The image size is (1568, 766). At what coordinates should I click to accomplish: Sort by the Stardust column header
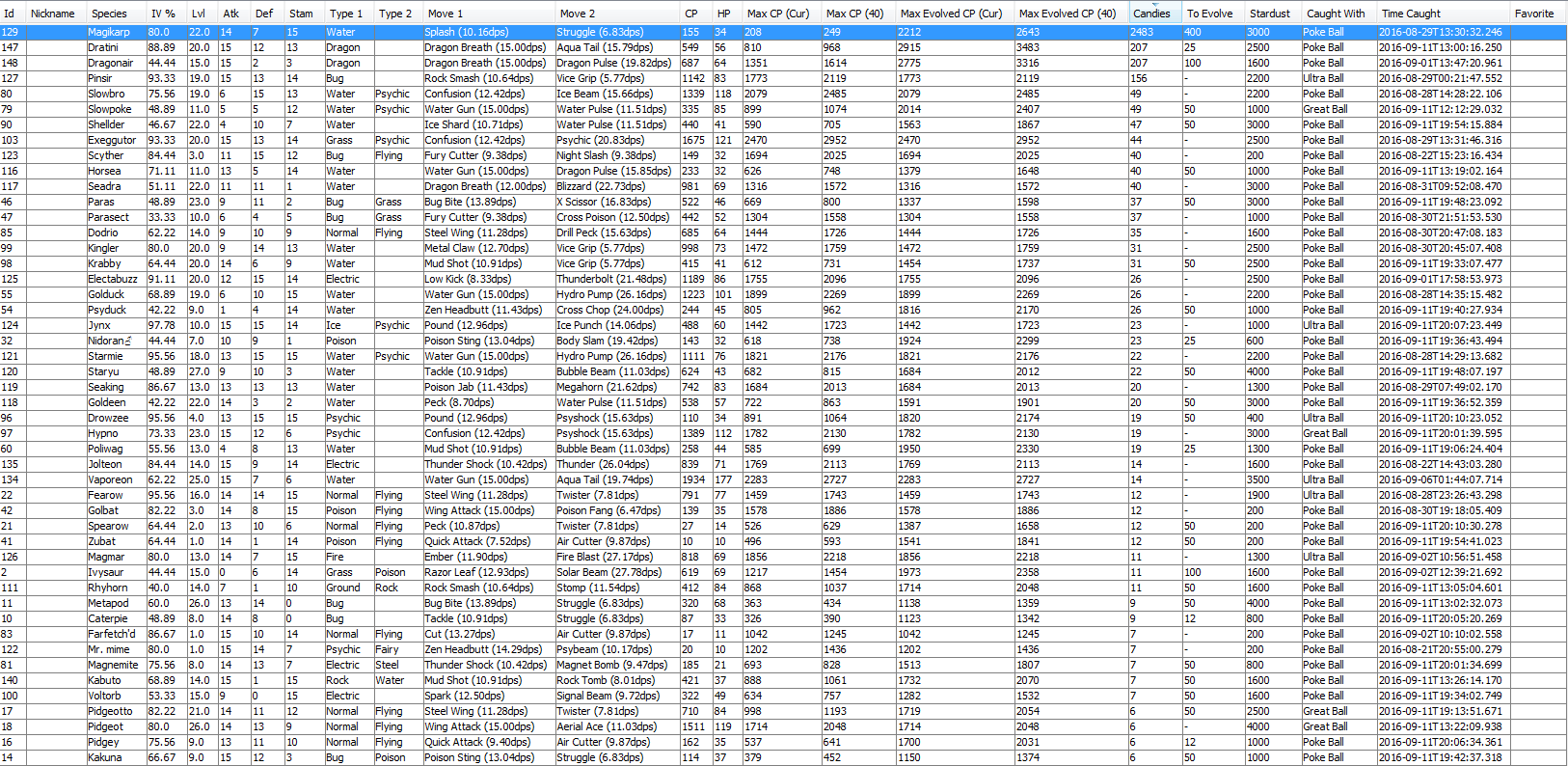pos(1272,14)
